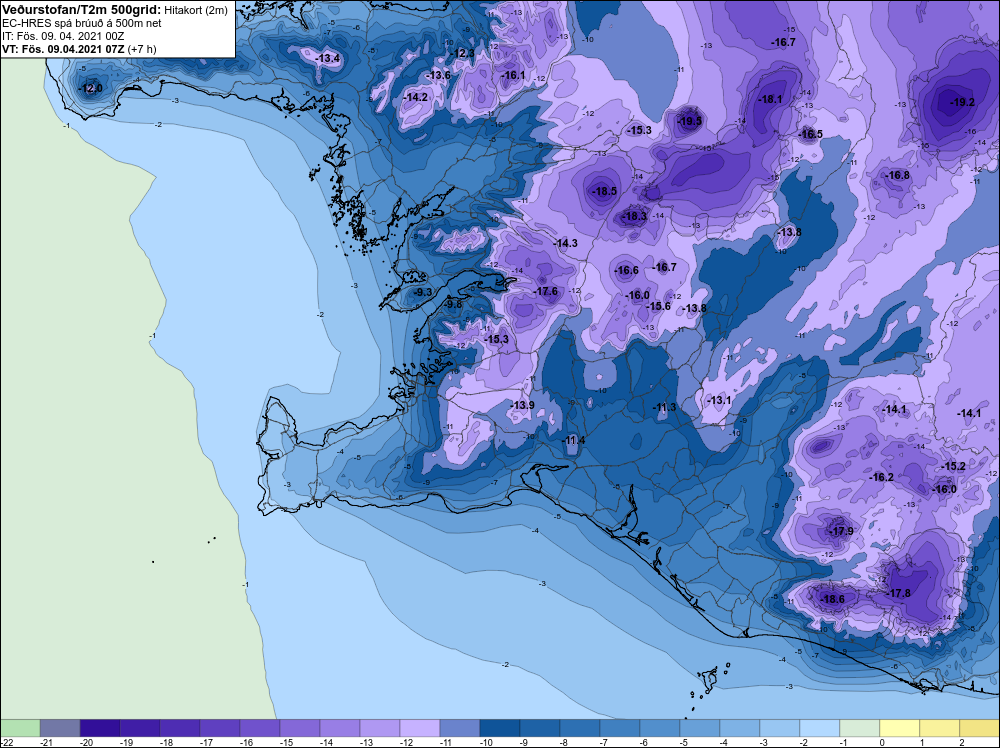The image size is (1000, 748).
Task: Select the -16.1 temperature value
Action: (513, 75)
